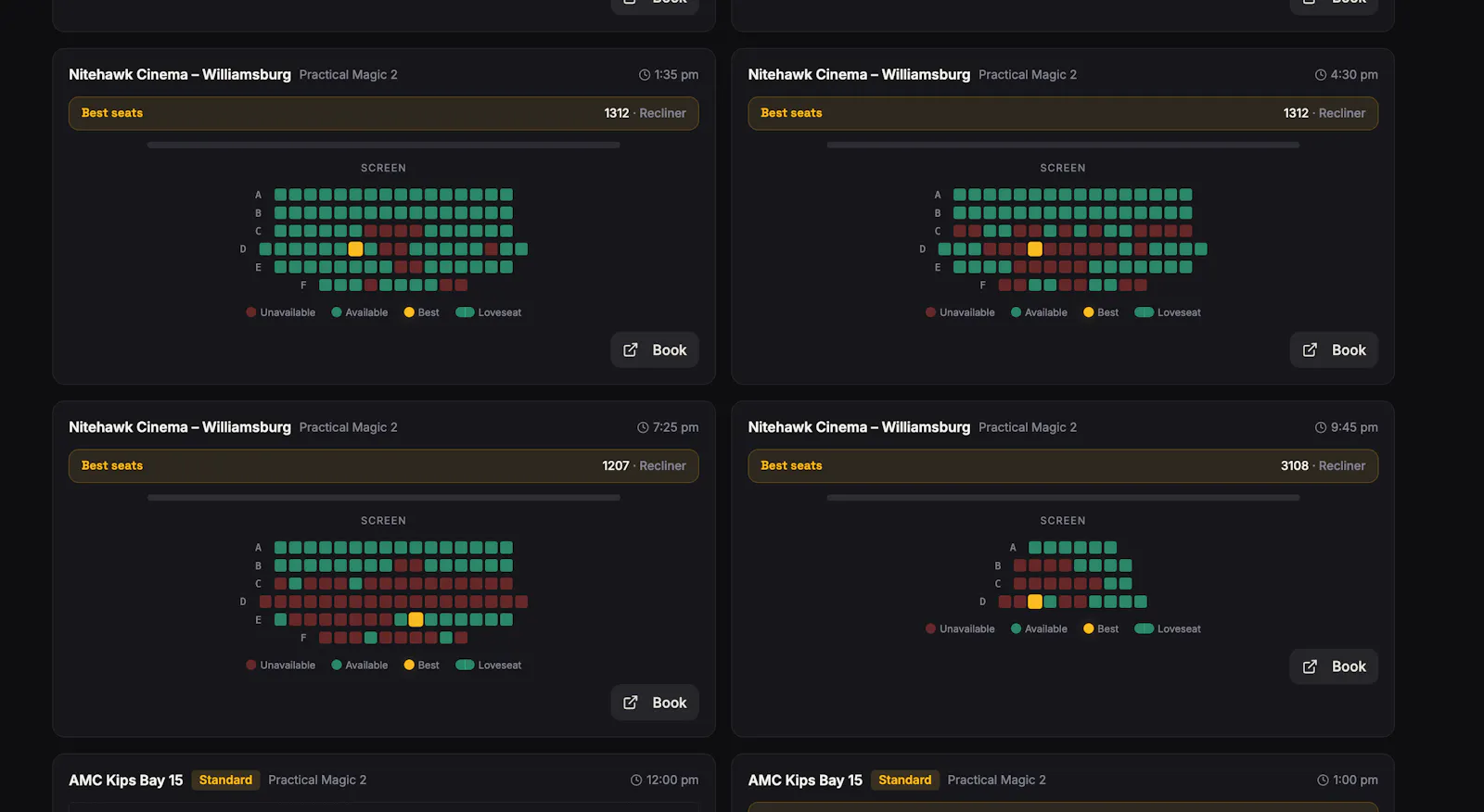The height and width of the screenshot is (812, 1484).
Task: Click the 1:35 pm showtime text
Action: pyautogui.click(x=676, y=75)
